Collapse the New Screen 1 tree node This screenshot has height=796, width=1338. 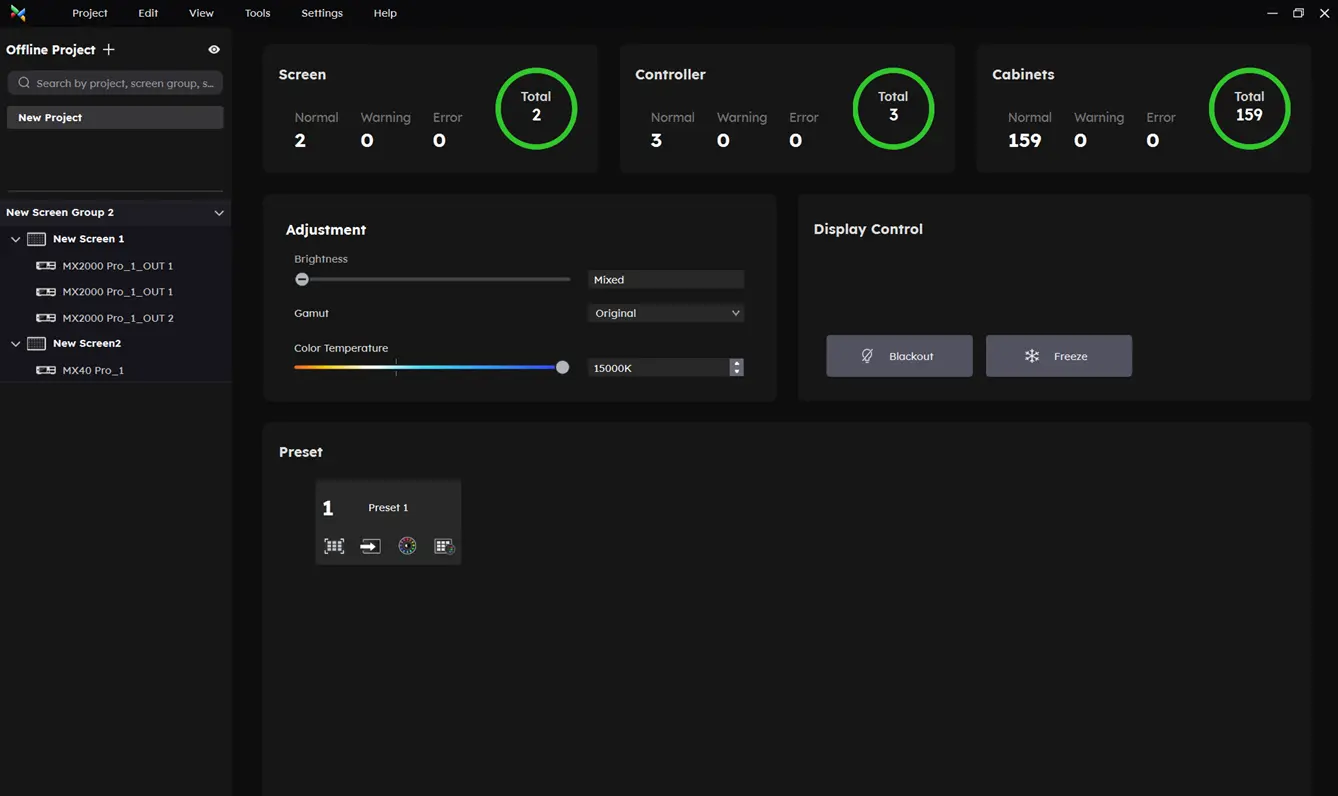click(x=15, y=240)
